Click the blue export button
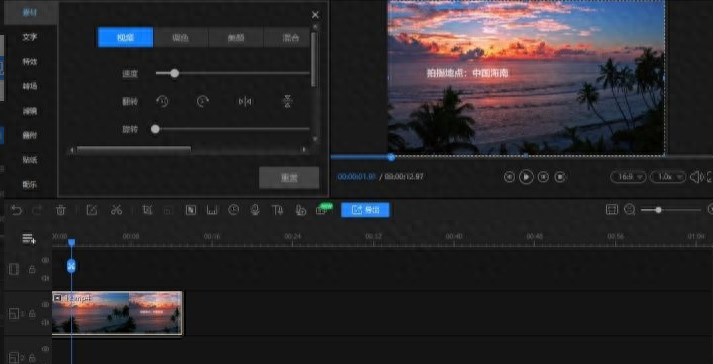713x364 pixels. tap(365, 210)
